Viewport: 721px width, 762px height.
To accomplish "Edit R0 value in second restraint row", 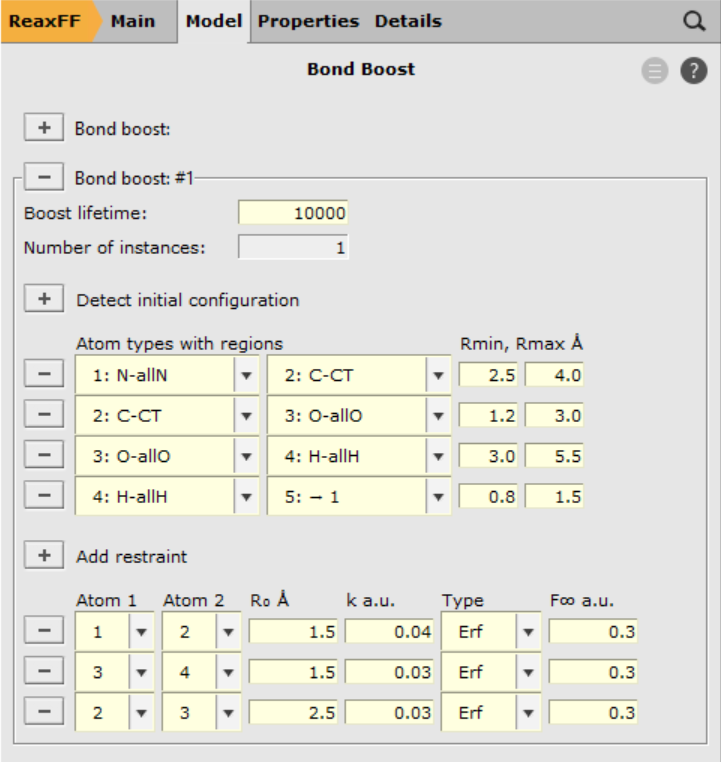I will (293, 672).
